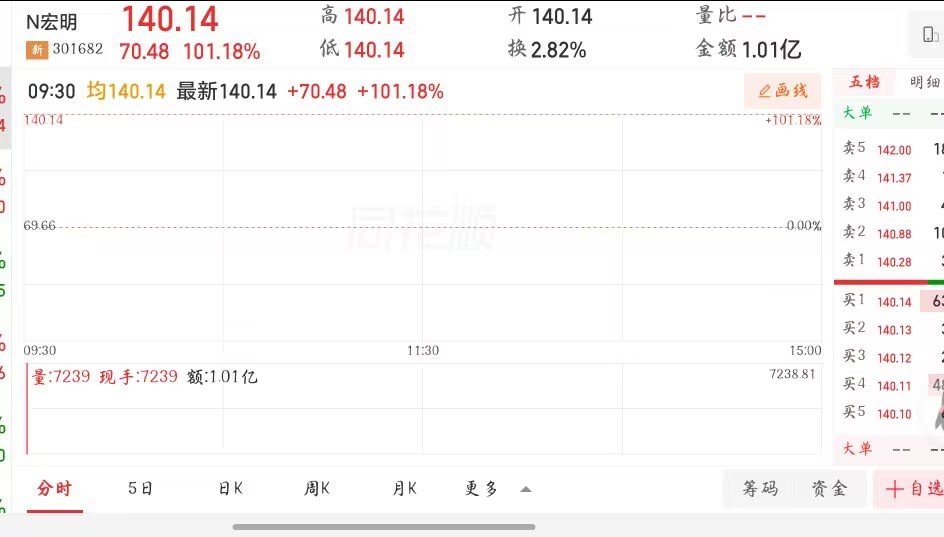Open the 筹码 chip distribution panel
Screen dimensions: 944x537
tap(760, 489)
